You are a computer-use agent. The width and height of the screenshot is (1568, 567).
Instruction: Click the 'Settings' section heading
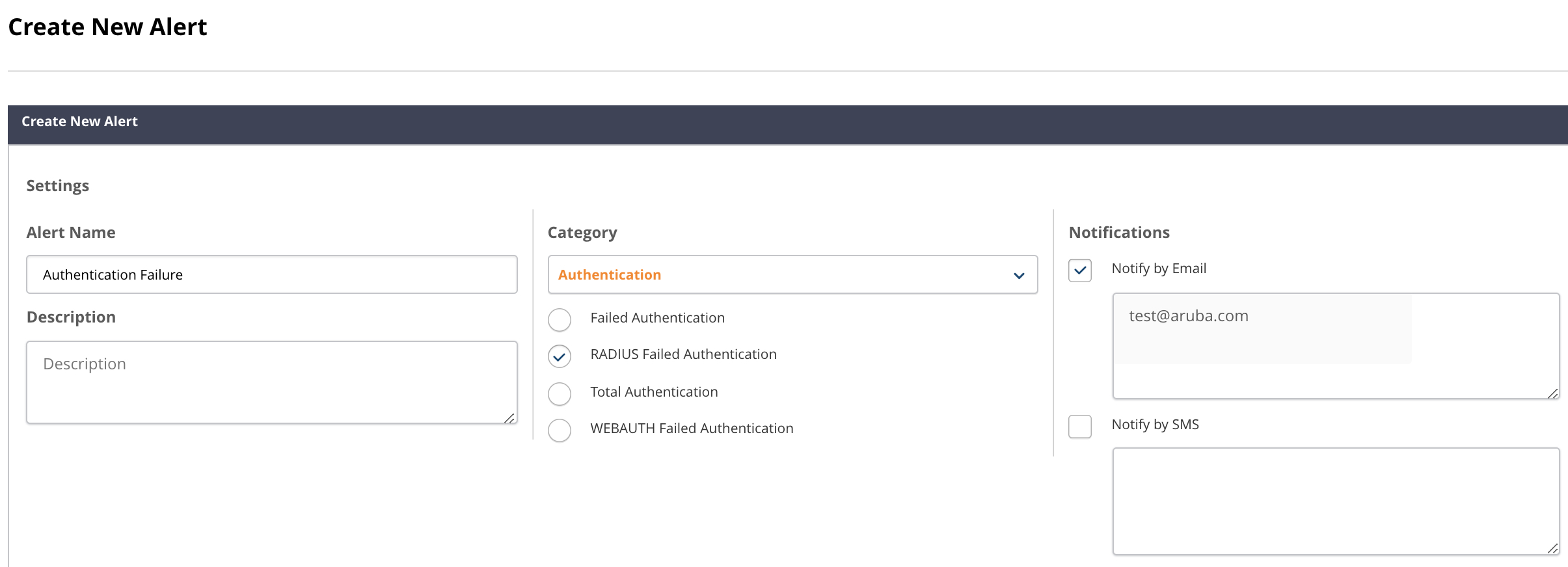point(58,186)
